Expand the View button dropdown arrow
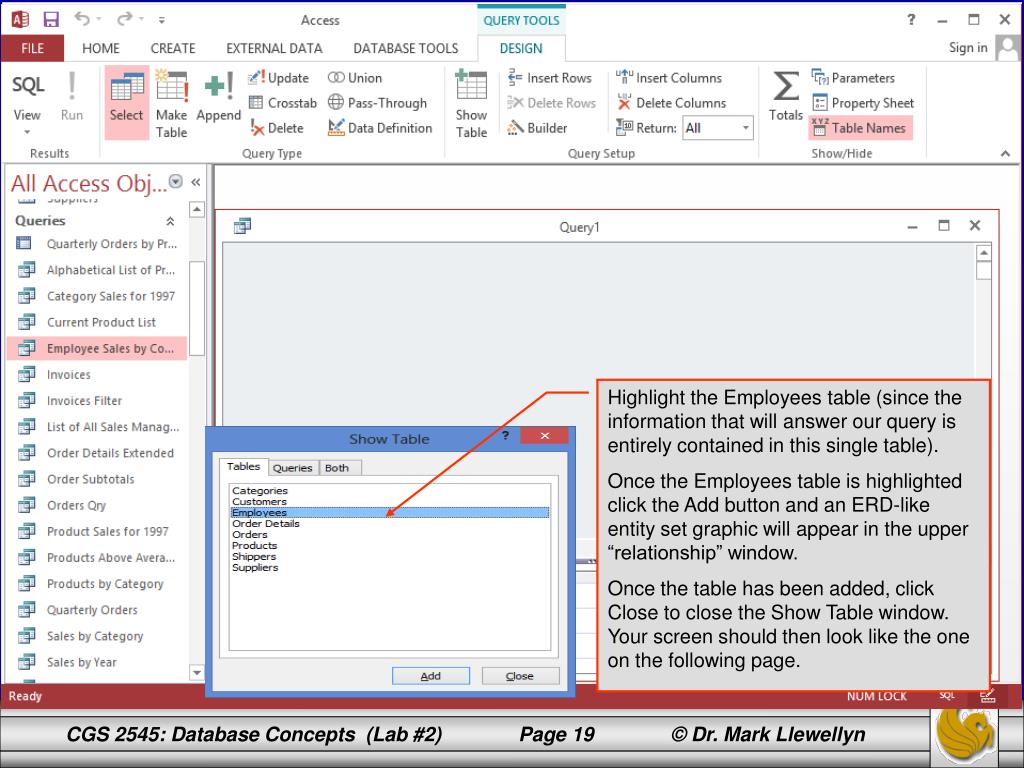This screenshot has height=768, width=1024. pyautogui.click(x=27, y=132)
